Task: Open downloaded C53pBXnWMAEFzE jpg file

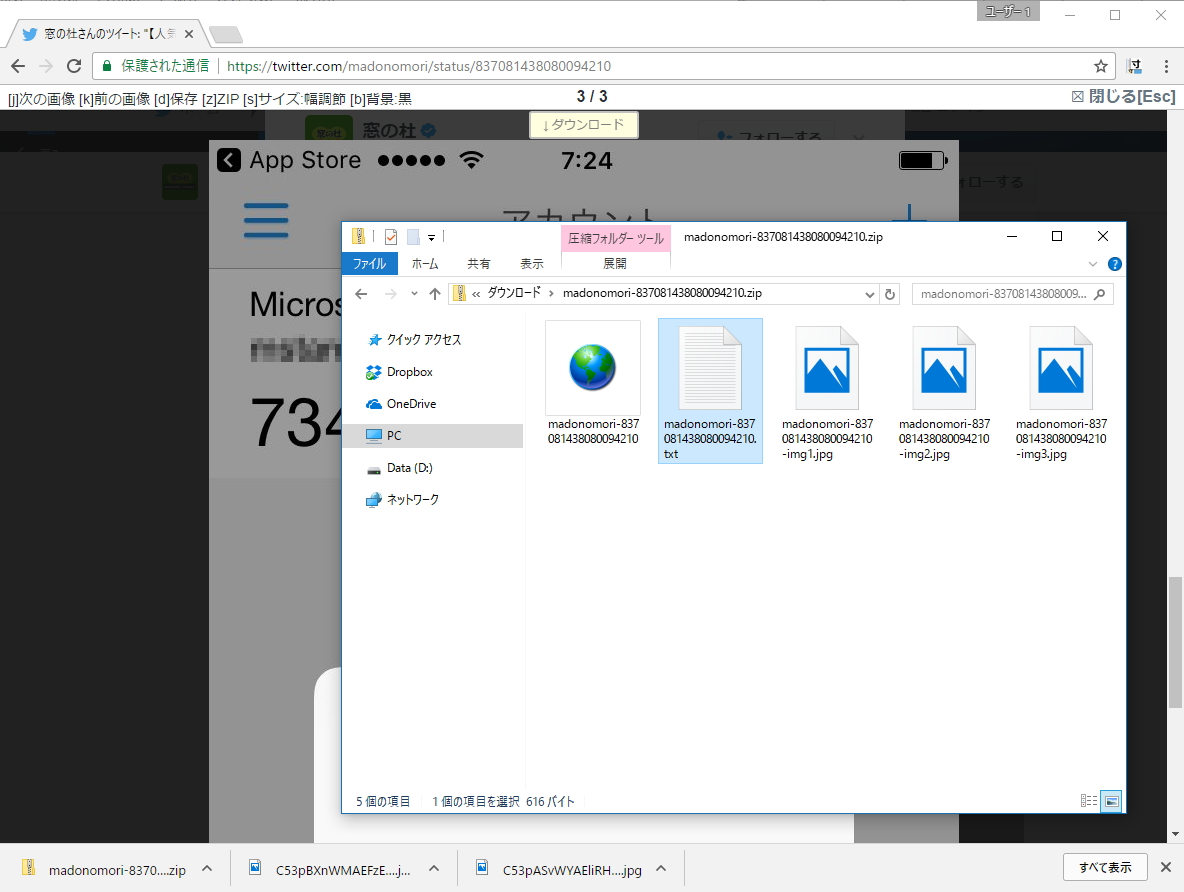Action: (331, 869)
